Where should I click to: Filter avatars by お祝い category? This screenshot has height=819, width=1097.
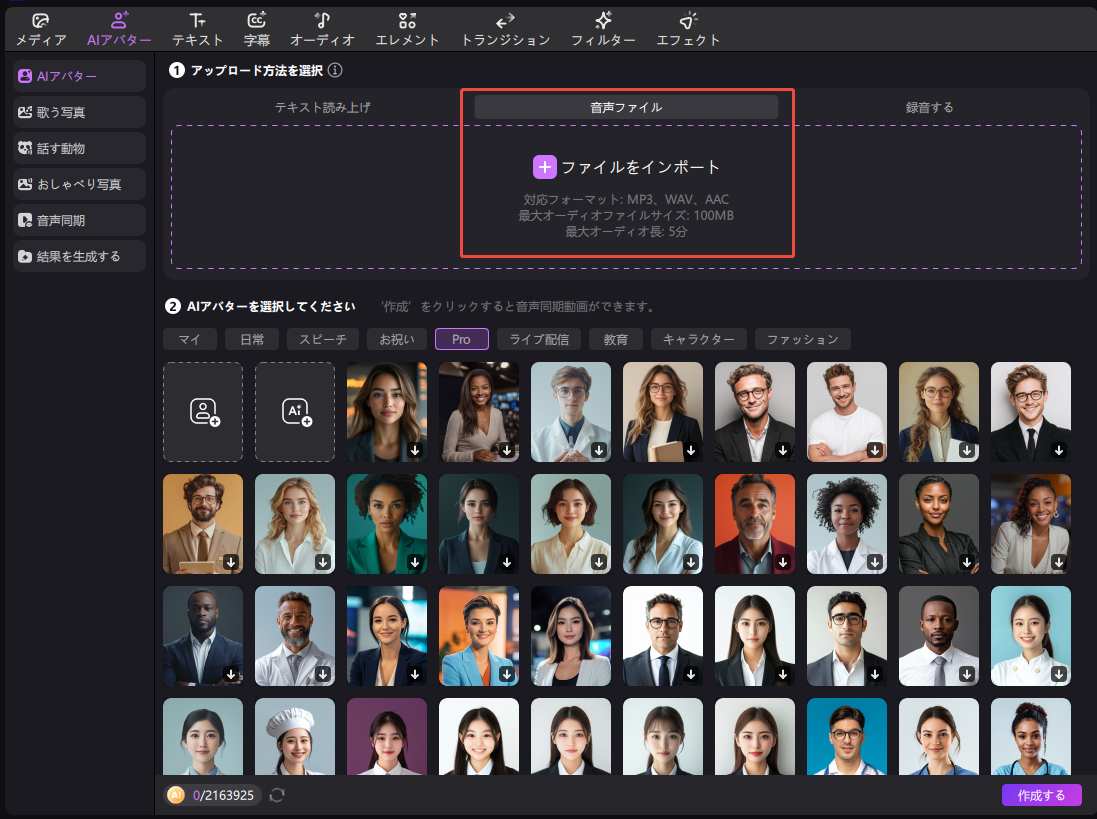tap(397, 339)
